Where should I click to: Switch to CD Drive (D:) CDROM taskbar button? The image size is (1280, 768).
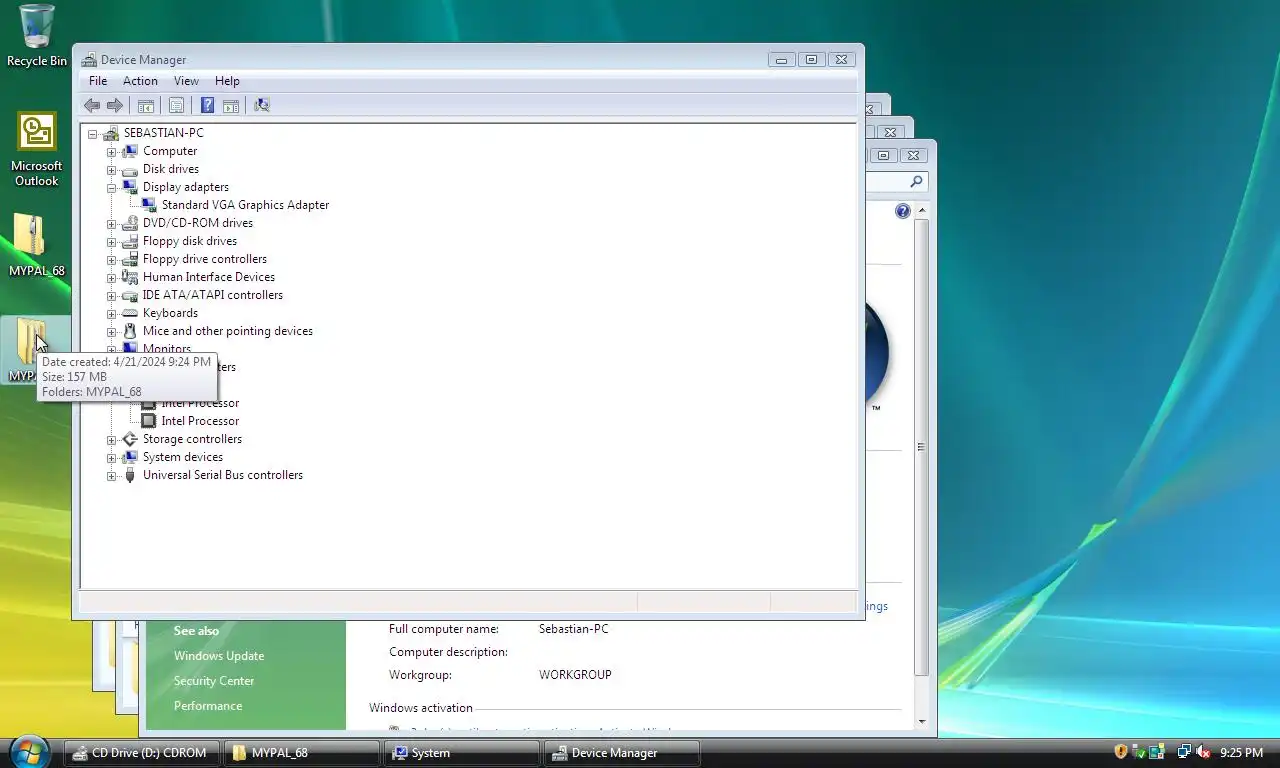click(x=141, y=753)
